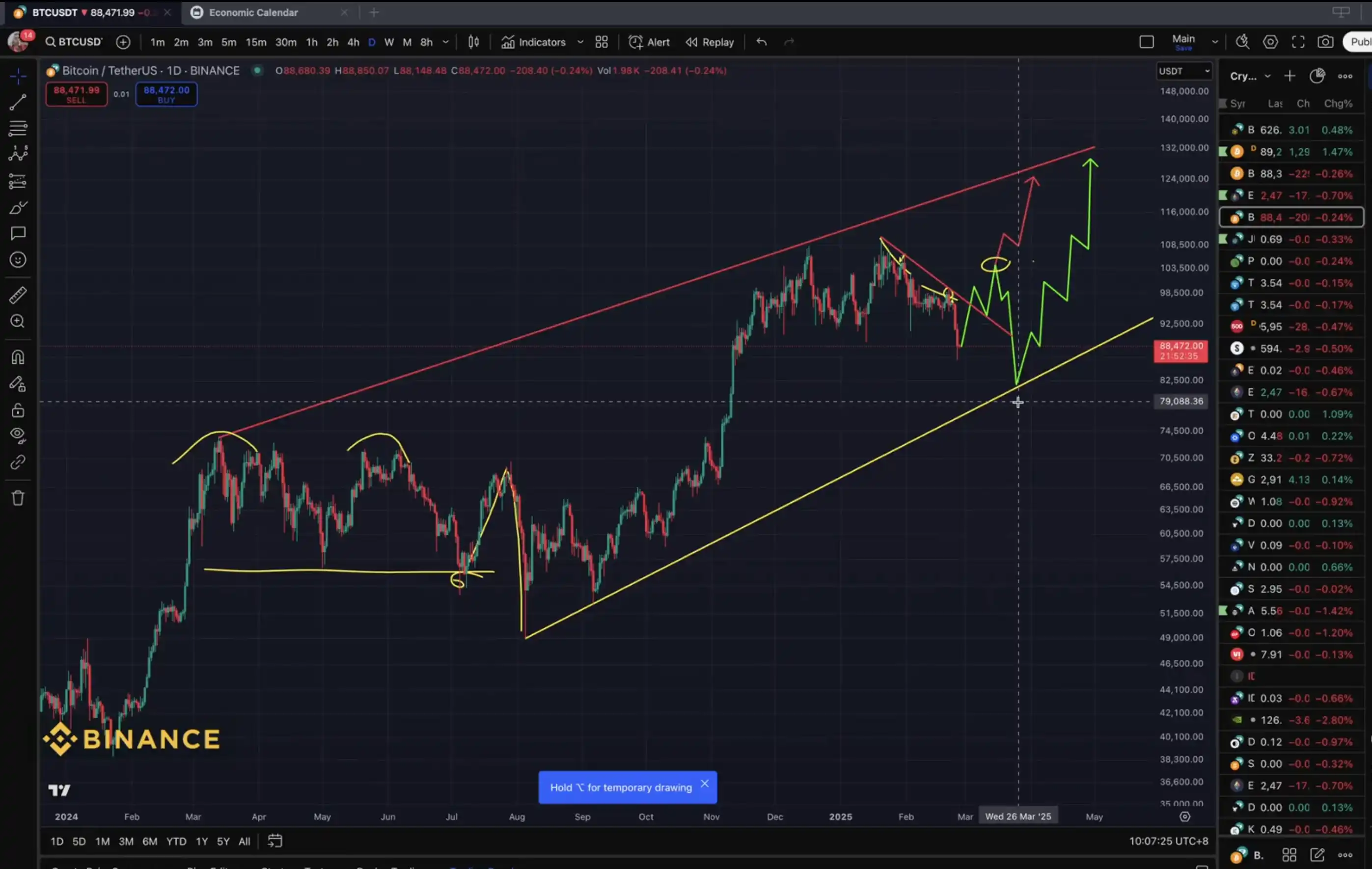The image size is (1372, 869).
Task: Expand the Indicators dropdown arrow
Action: click(580, 42)
